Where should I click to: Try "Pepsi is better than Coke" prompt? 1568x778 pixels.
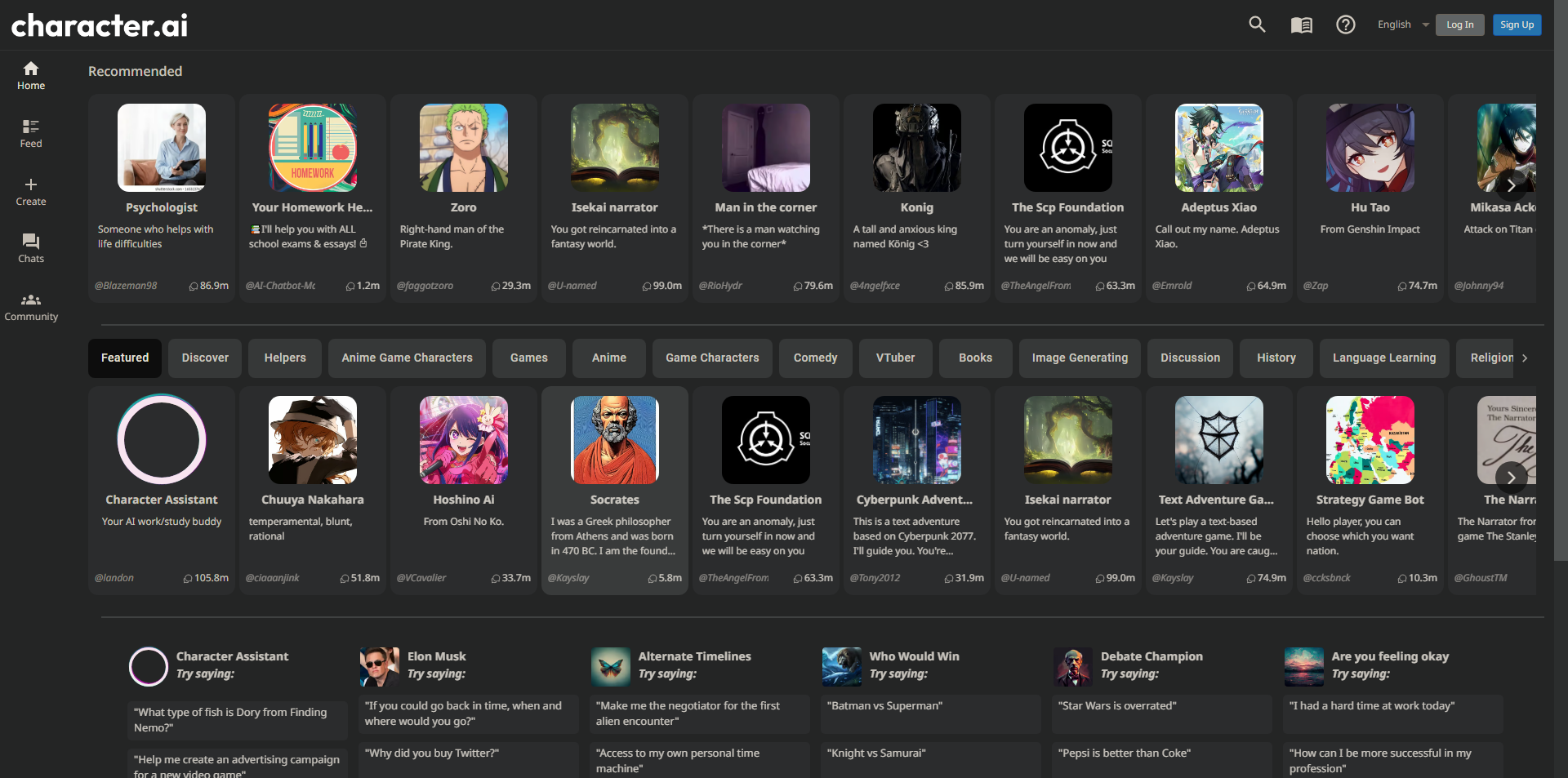(1162, 760)
